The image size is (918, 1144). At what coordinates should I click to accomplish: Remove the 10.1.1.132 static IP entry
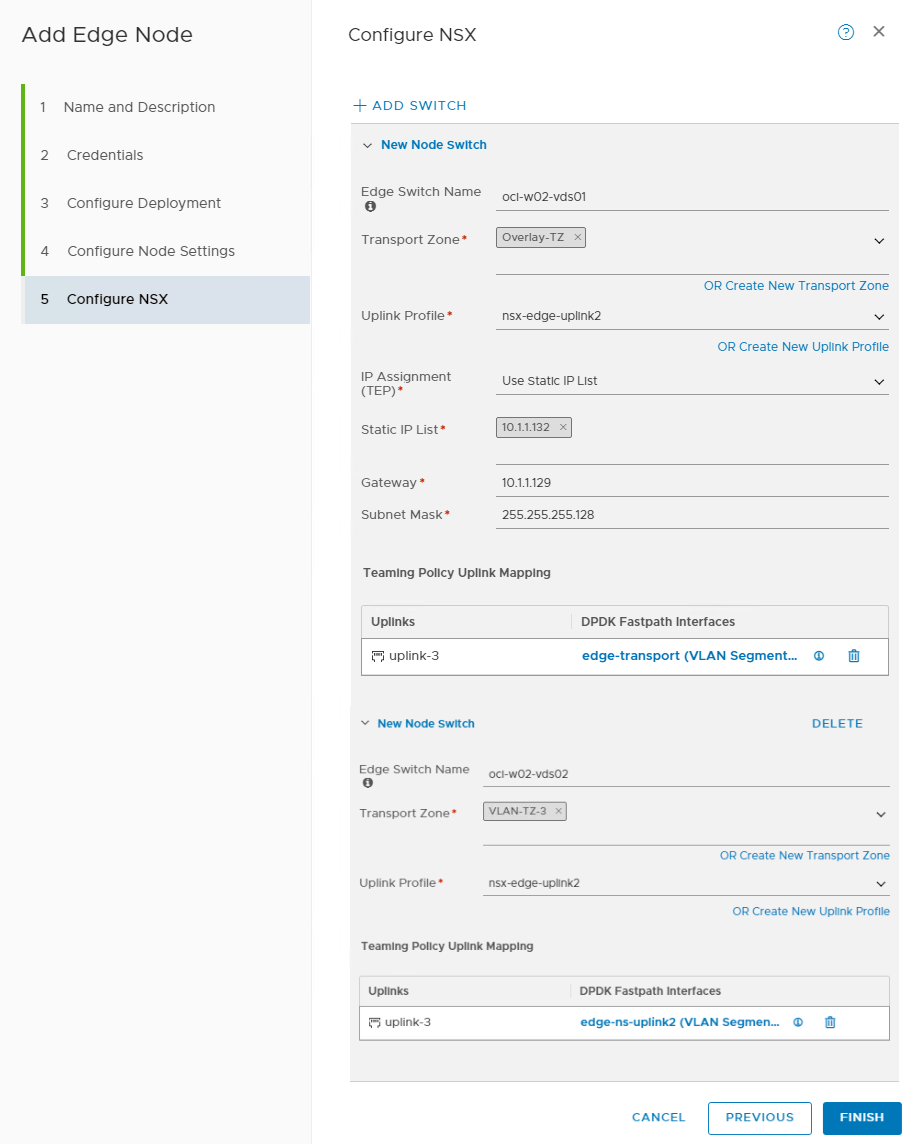click(563, 427)
